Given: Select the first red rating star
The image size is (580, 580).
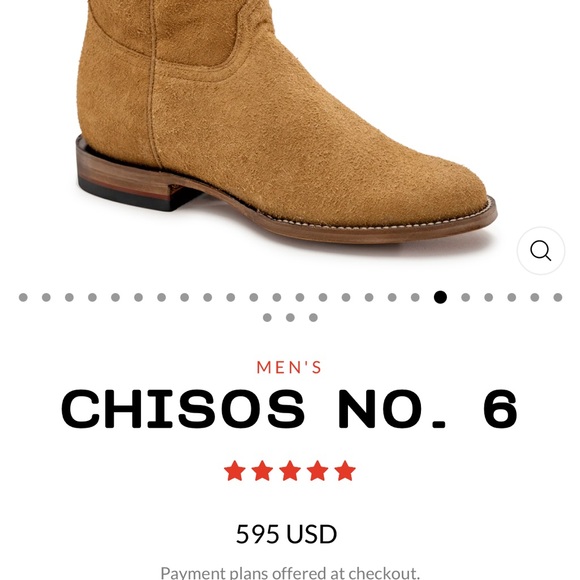Looking at the screenshot, I should tap(235, 471).
